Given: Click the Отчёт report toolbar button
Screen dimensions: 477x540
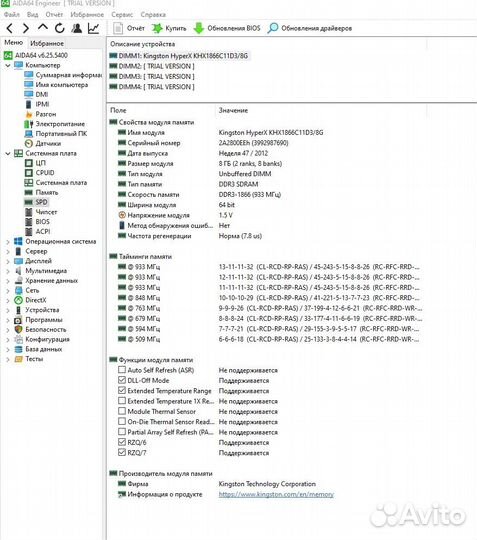Looking at the screenshot, I should pyautogui.click(x=129, y=28).
